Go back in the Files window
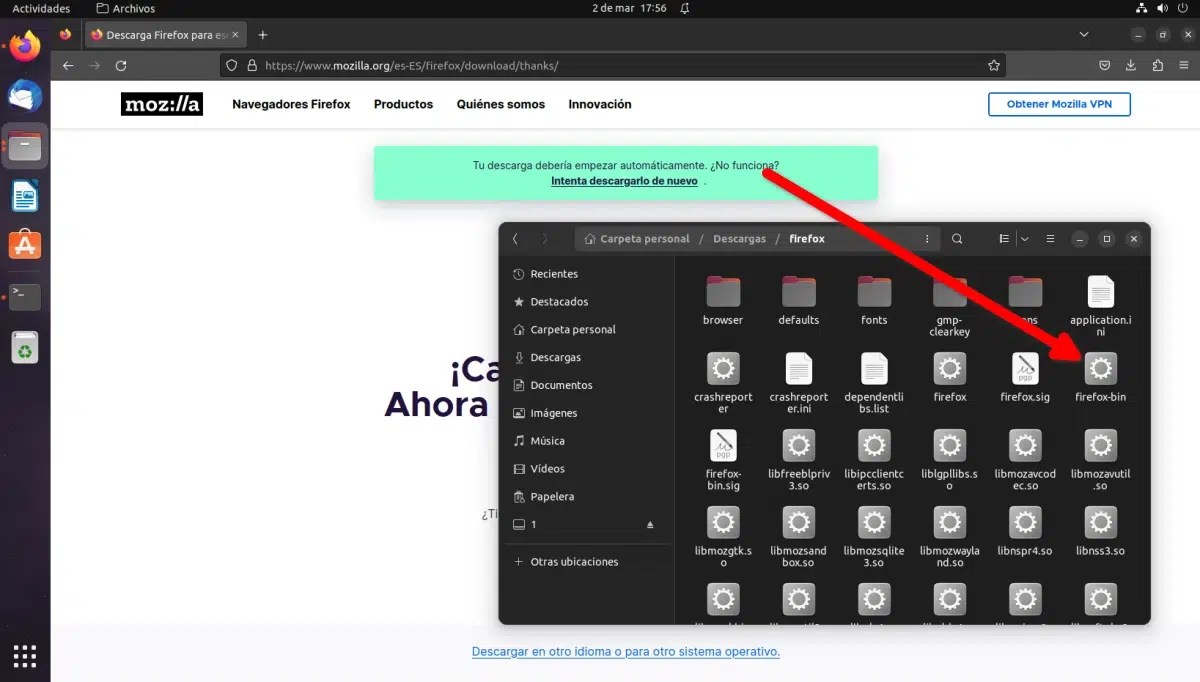 515,239
